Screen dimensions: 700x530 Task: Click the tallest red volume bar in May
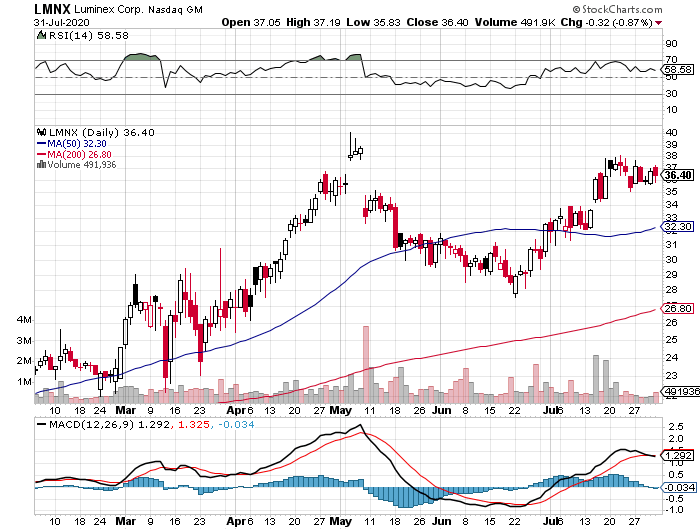tap(366, 365)
